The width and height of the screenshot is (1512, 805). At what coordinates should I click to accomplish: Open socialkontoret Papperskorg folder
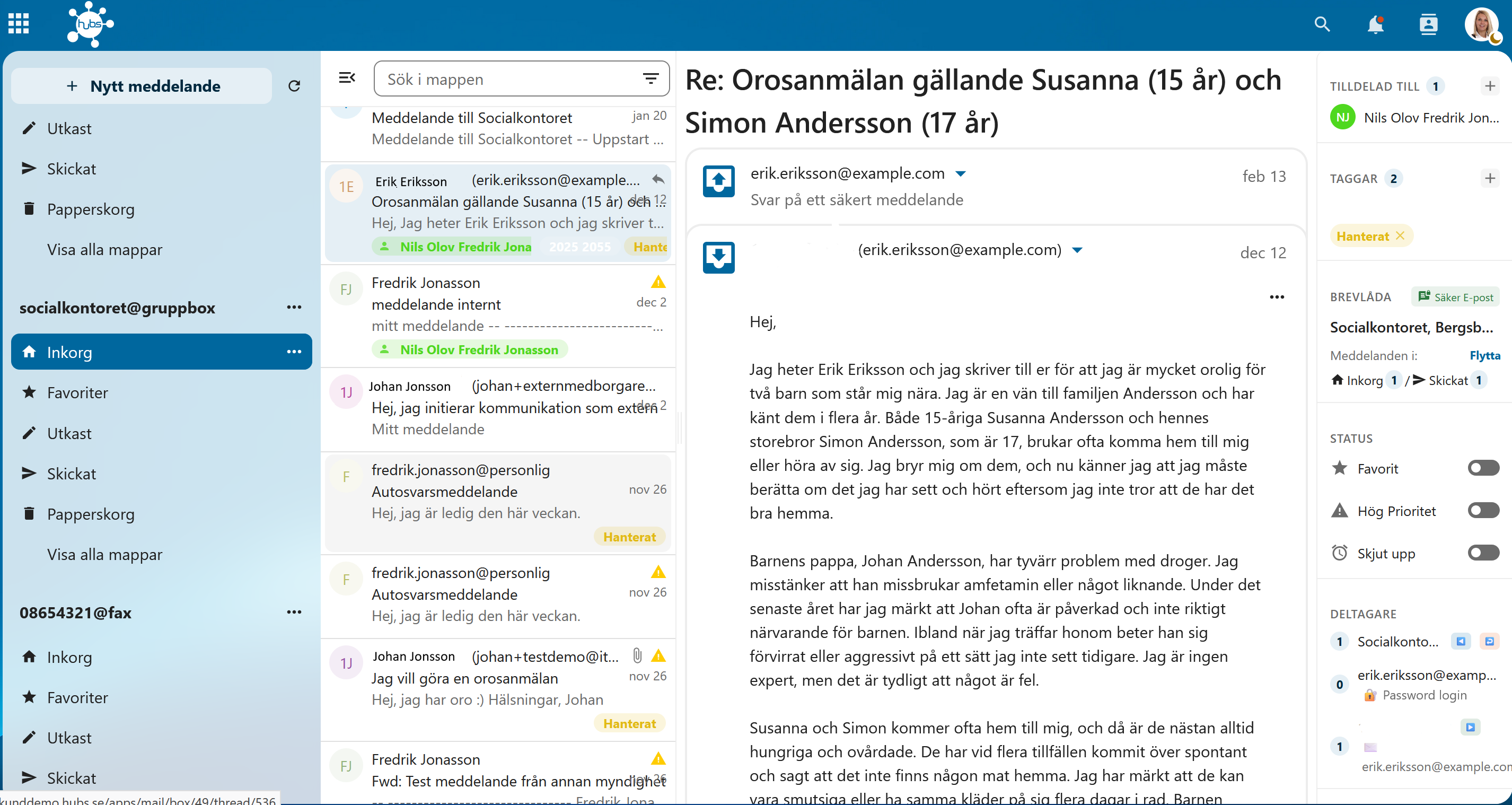tap(162, 514)
